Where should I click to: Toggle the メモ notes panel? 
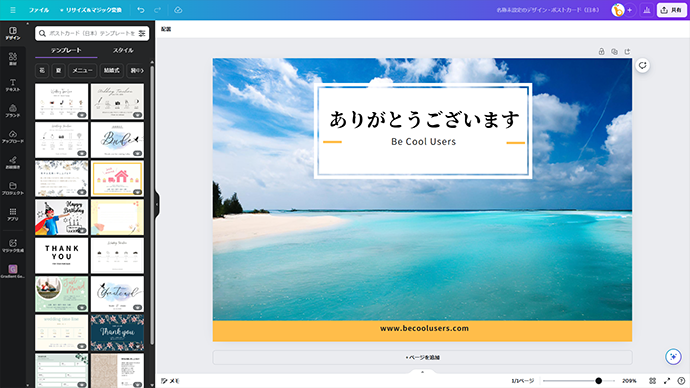[170, 381]
